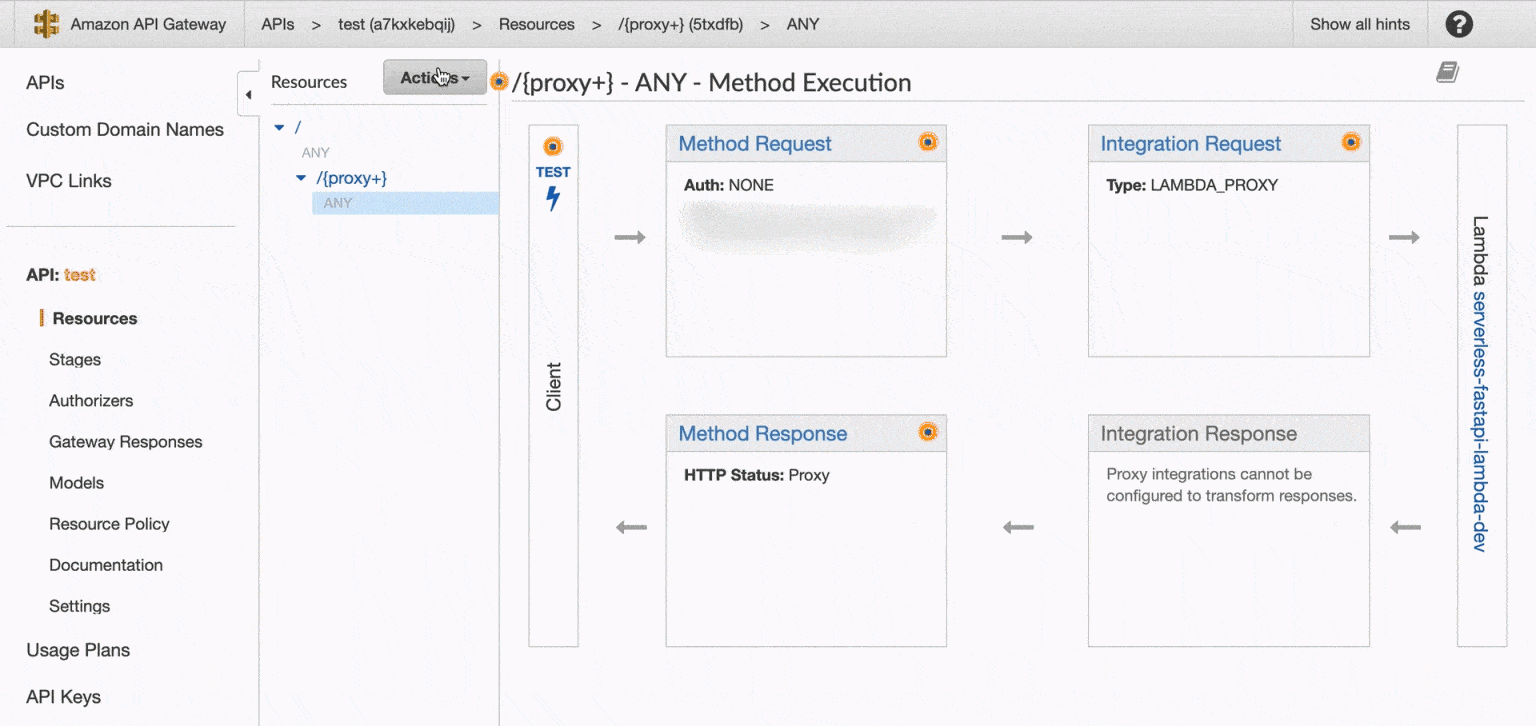Go to Settings in the sidebar
This screenshot has width=1536, height=726.
point(79,606)
